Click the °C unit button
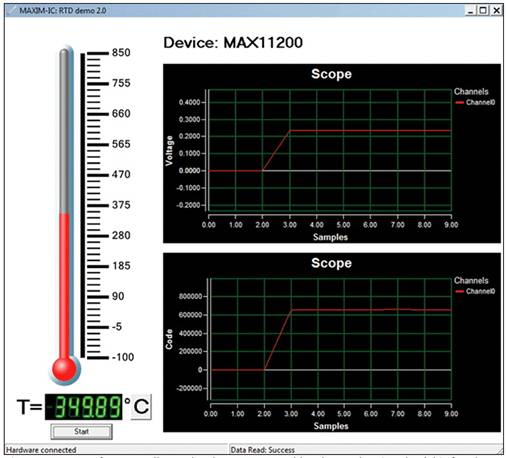The width and height of the screenshot is (507, 458). coord(141,406)
